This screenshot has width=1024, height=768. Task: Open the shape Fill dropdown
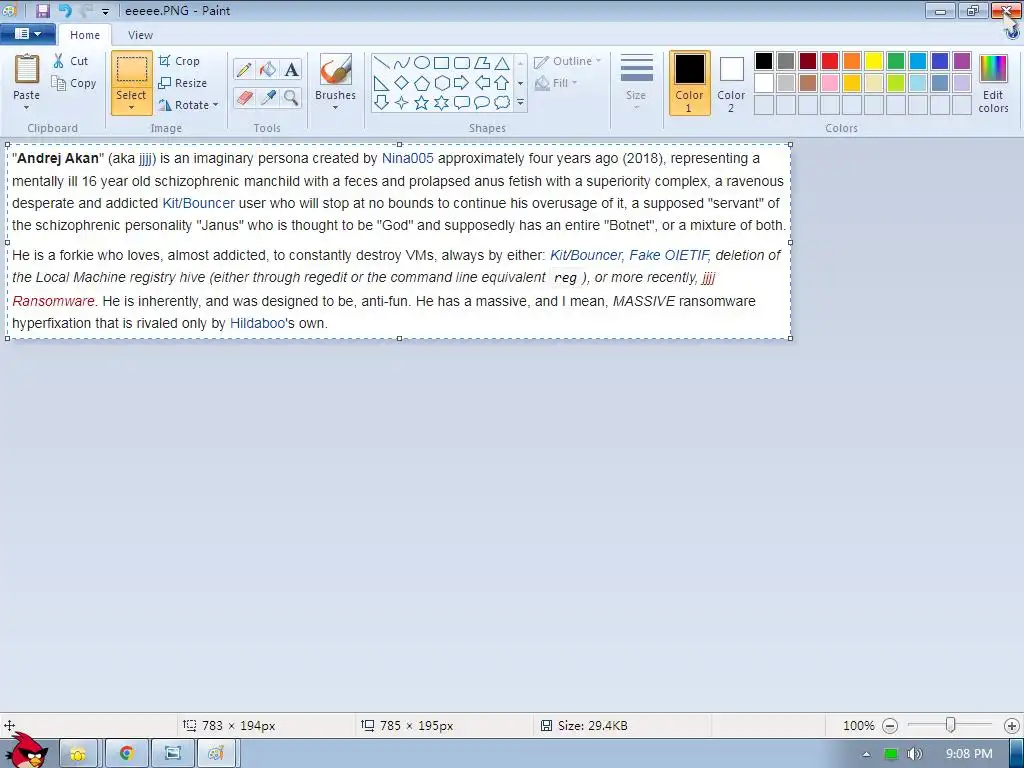(556, 83)
